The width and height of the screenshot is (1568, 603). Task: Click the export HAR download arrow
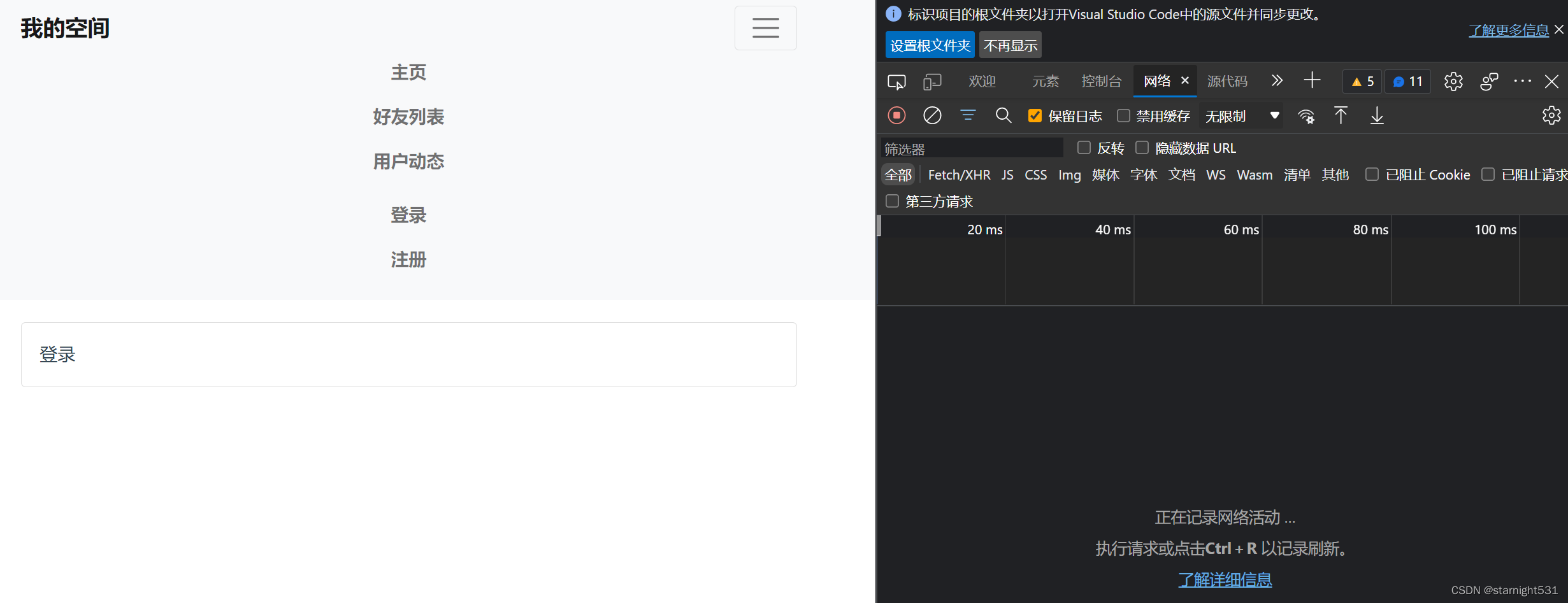1377,115
